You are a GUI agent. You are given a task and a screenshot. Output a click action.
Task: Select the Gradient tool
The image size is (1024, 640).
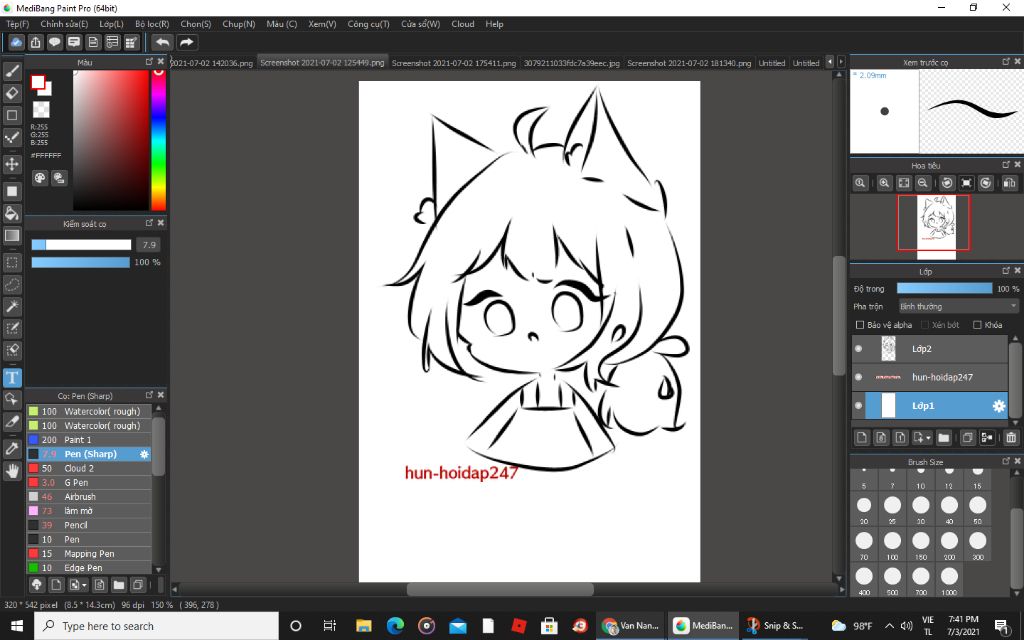[12, 235]
